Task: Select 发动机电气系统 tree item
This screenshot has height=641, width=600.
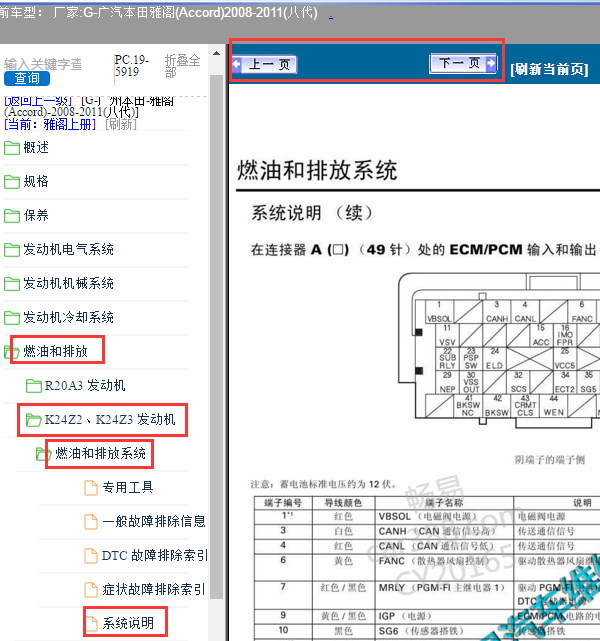Action: click(x=68, y=249)
